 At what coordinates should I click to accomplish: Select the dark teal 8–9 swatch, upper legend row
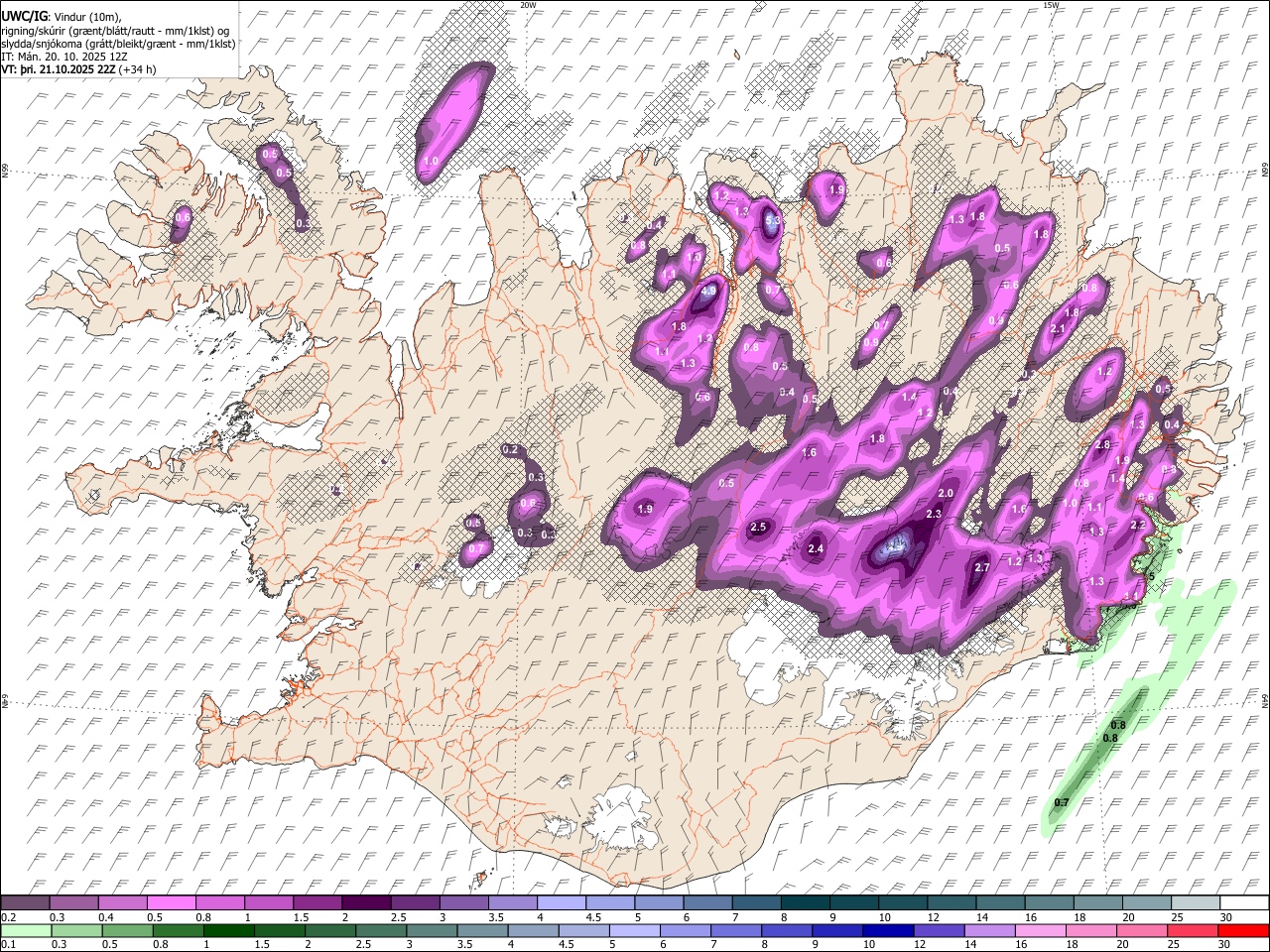(804, 903)
